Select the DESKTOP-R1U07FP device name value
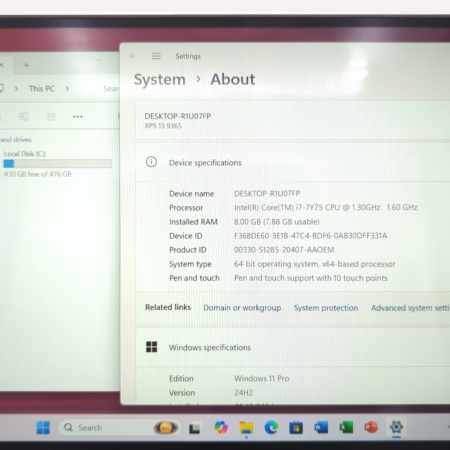This screenshot has width=450, height=450. pyautogui.click(x=267, y=194)
